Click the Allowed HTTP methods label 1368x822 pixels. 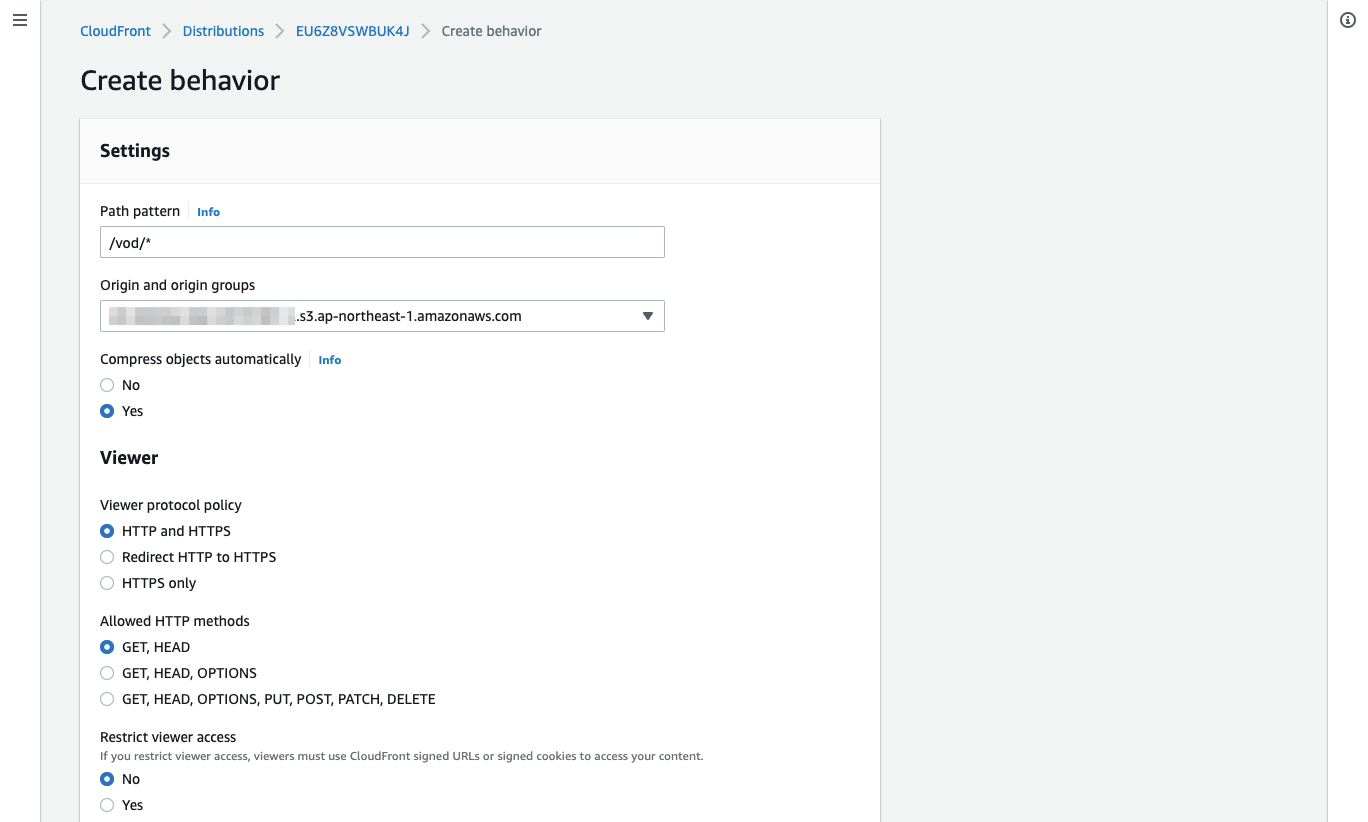pyautogui.click(x=175, y=621)
